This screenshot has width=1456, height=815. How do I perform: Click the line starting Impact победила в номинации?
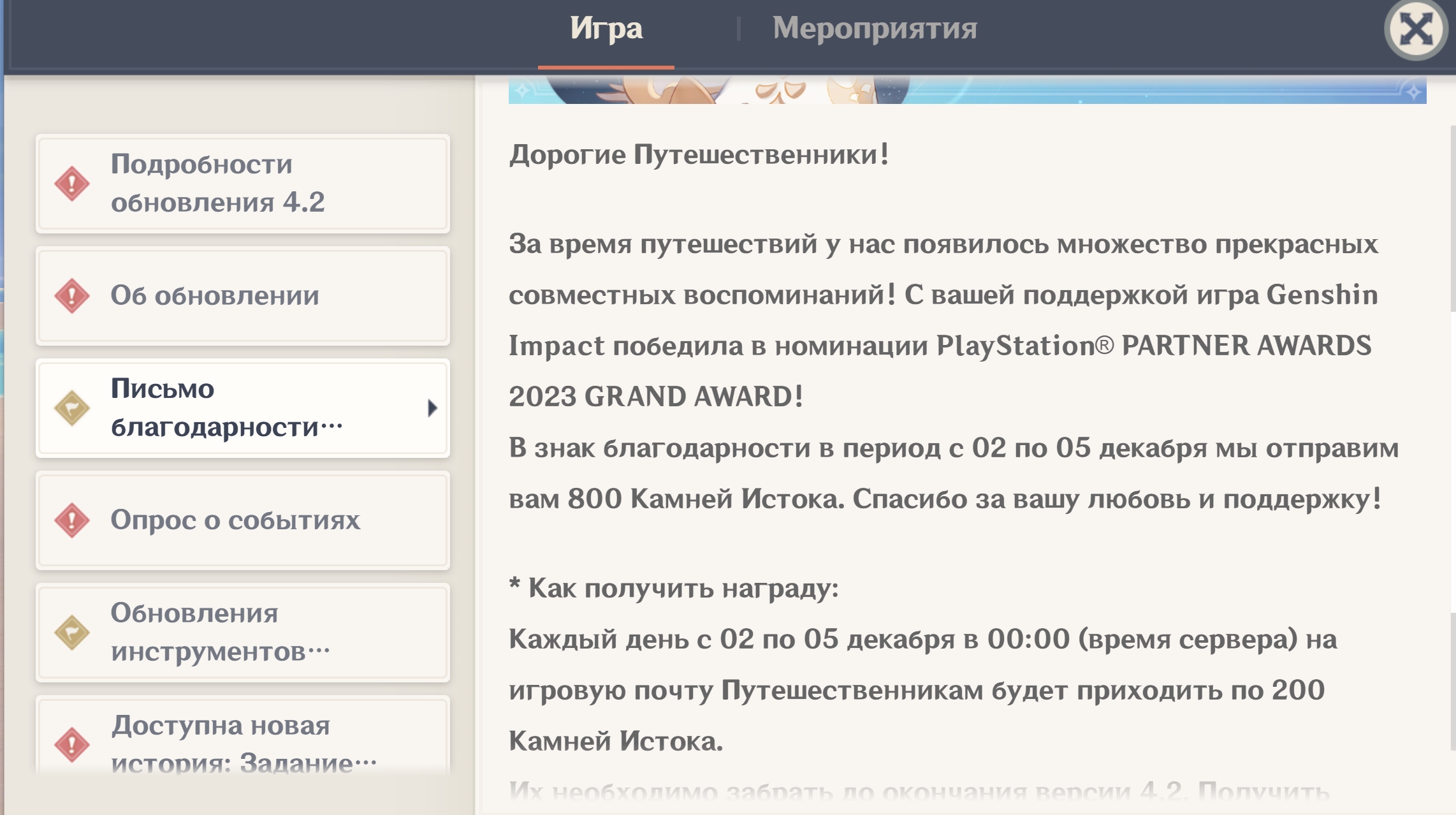click(x=940, y=346)
